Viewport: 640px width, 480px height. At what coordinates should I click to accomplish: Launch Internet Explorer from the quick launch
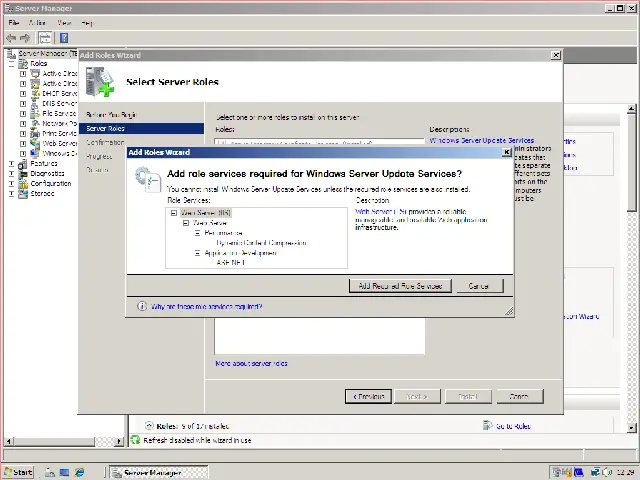click(x=79, y=472)
